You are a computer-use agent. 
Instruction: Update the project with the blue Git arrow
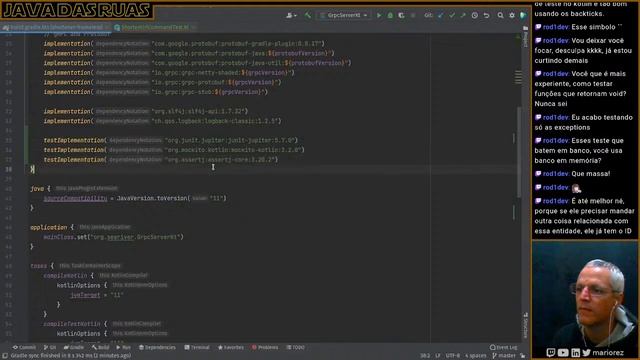point(440,16)
